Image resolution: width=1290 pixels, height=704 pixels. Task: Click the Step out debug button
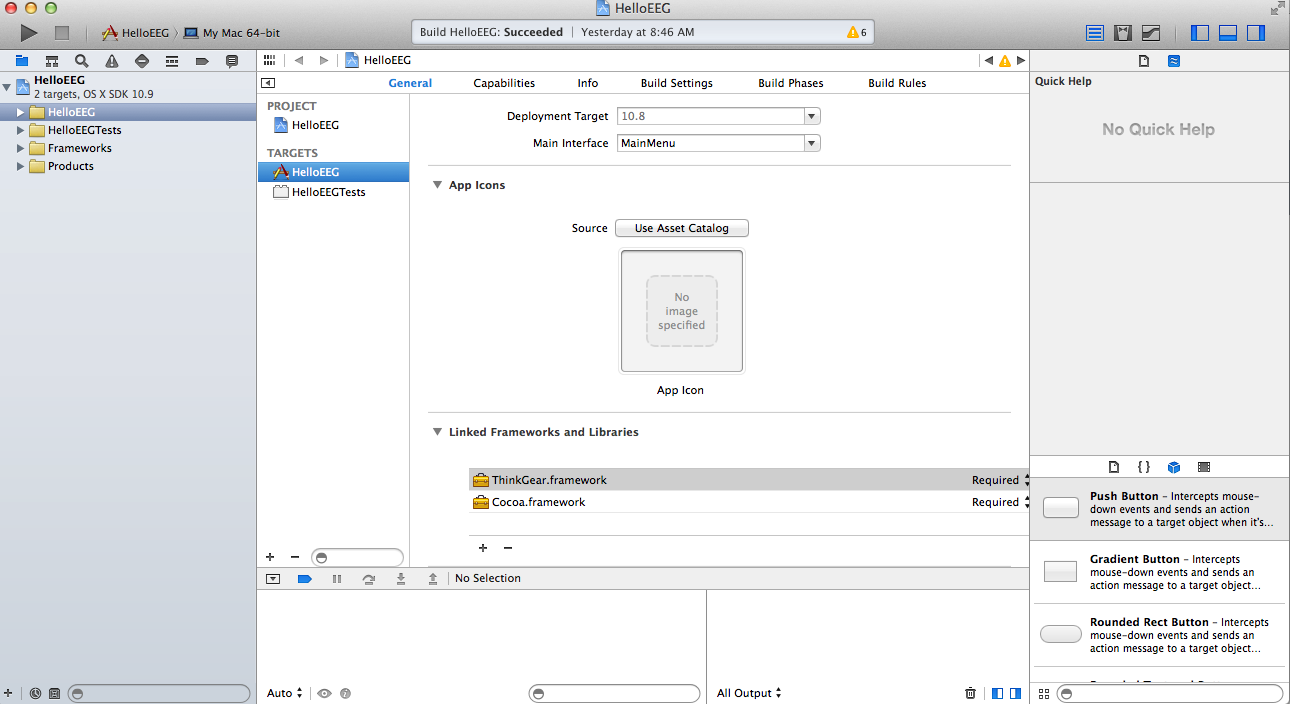point(432,579)
